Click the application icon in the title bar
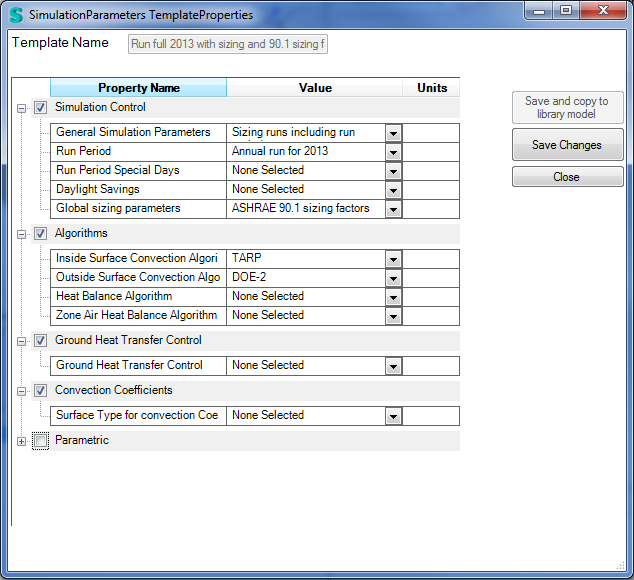Screen dimensions: 634x580 click(x=16, y=15)
